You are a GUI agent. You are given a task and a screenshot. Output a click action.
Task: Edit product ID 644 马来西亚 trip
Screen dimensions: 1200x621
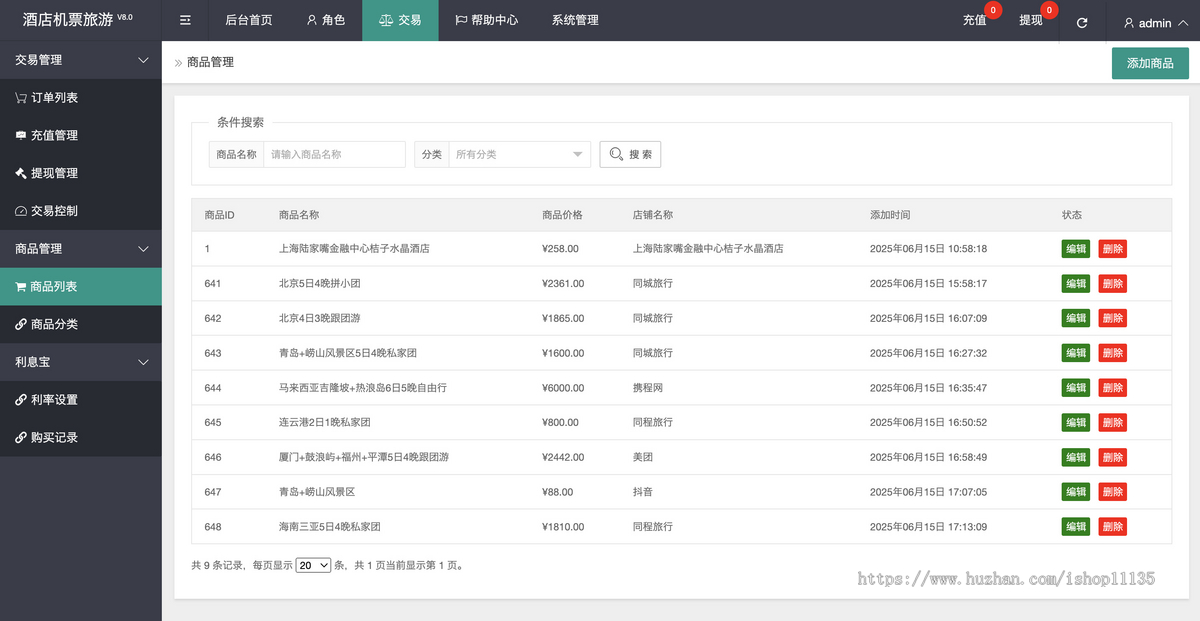pos(1076,388)
